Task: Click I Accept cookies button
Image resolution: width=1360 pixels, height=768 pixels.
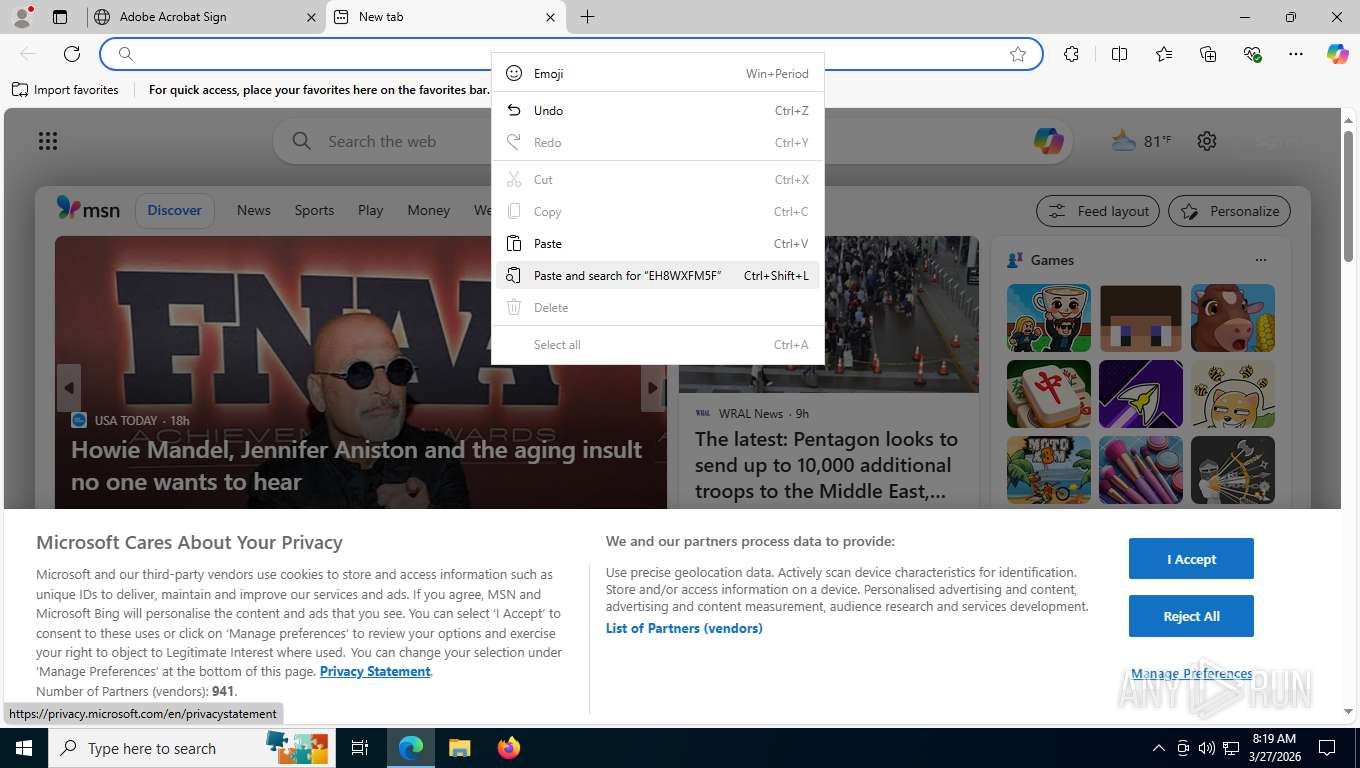Action: click(1191, 559)
